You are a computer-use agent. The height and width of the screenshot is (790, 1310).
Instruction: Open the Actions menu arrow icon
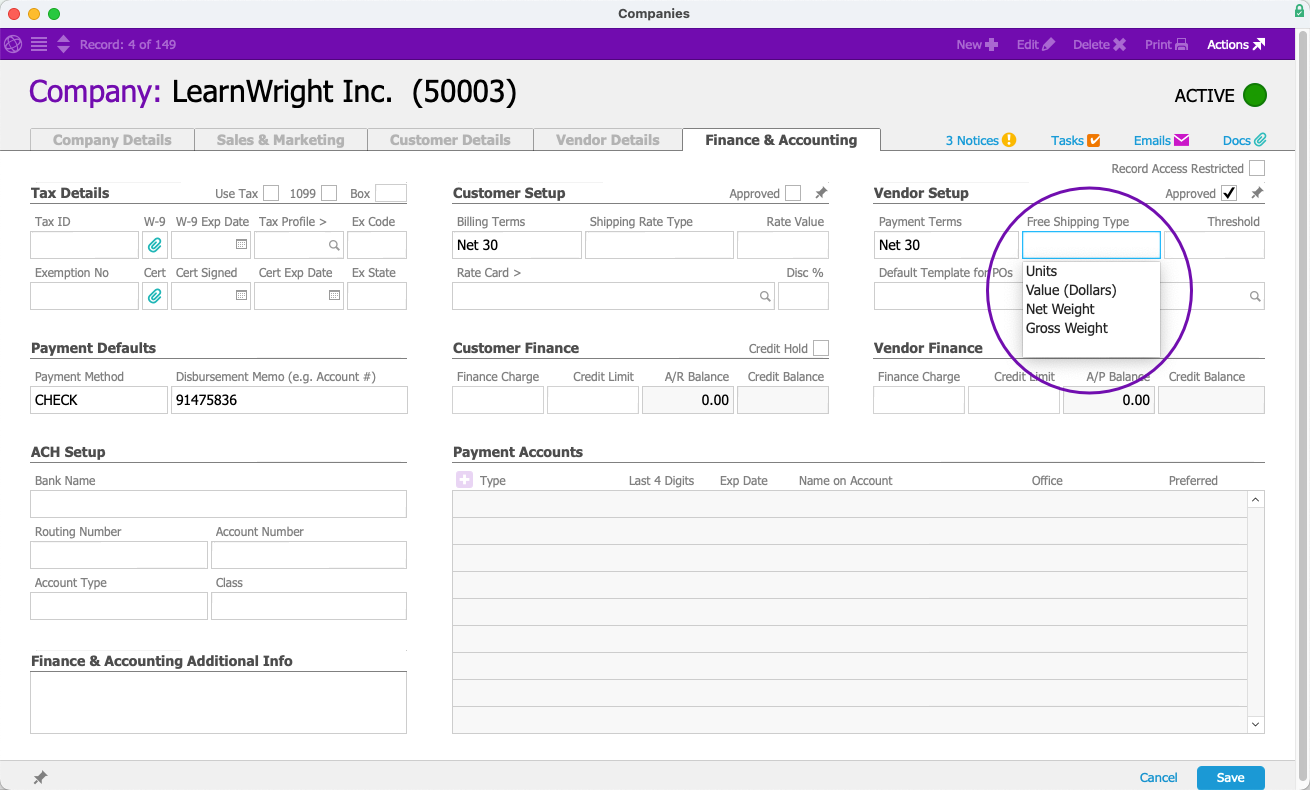1259,44
